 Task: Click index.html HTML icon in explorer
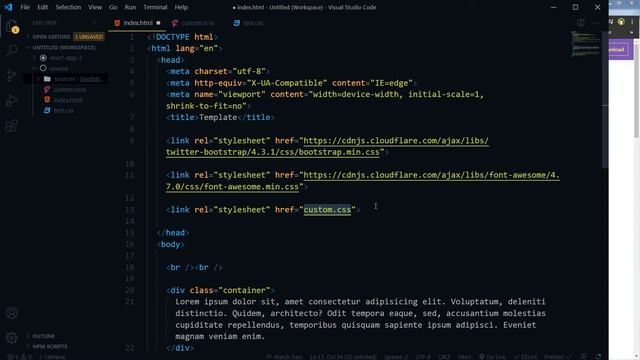[x=47, y=100]
